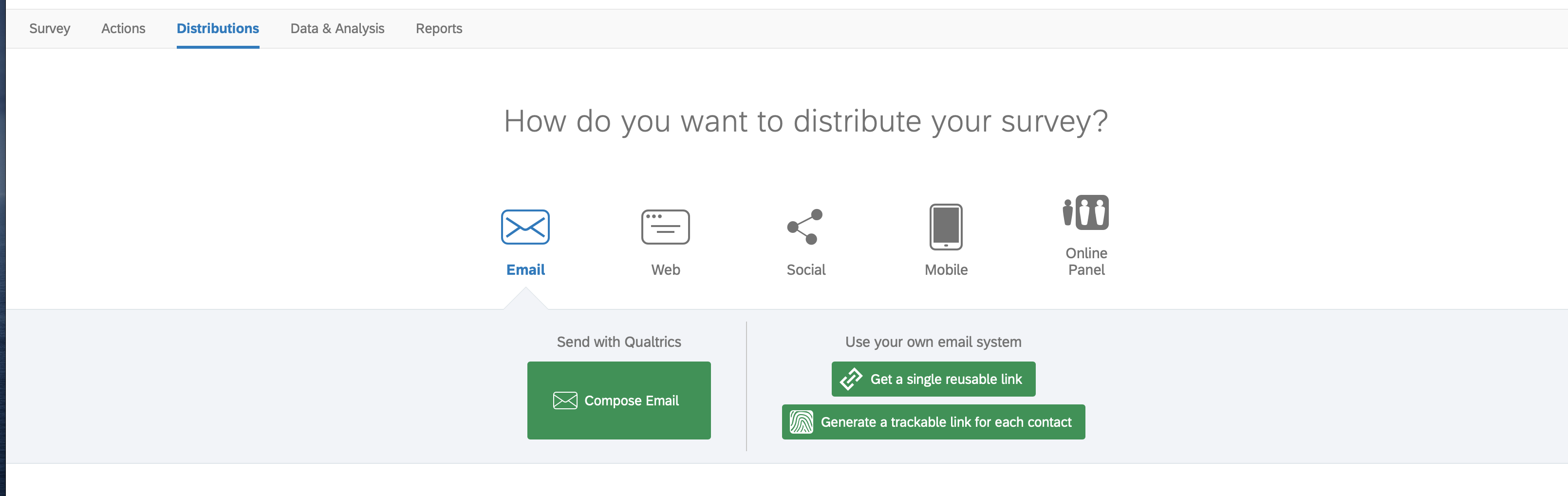The image size is (1568, 496).
Task: Open the Survey tab
Action: 49,29
